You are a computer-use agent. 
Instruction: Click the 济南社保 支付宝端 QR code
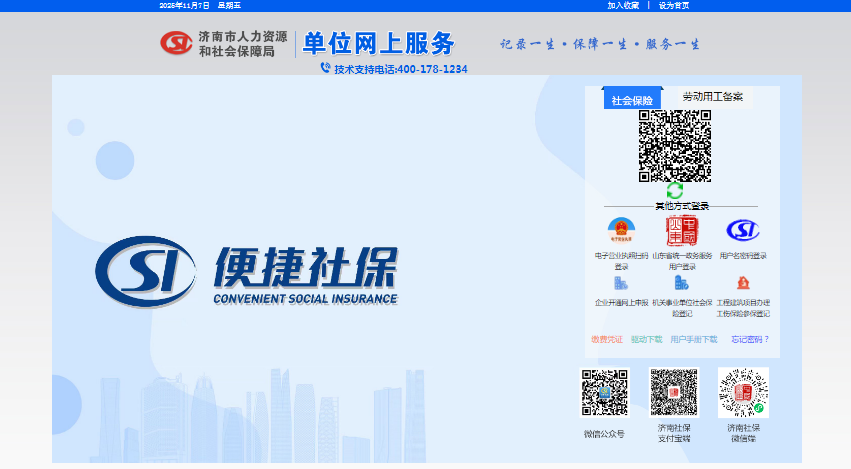pyautogui.click(x=673, y=392)
